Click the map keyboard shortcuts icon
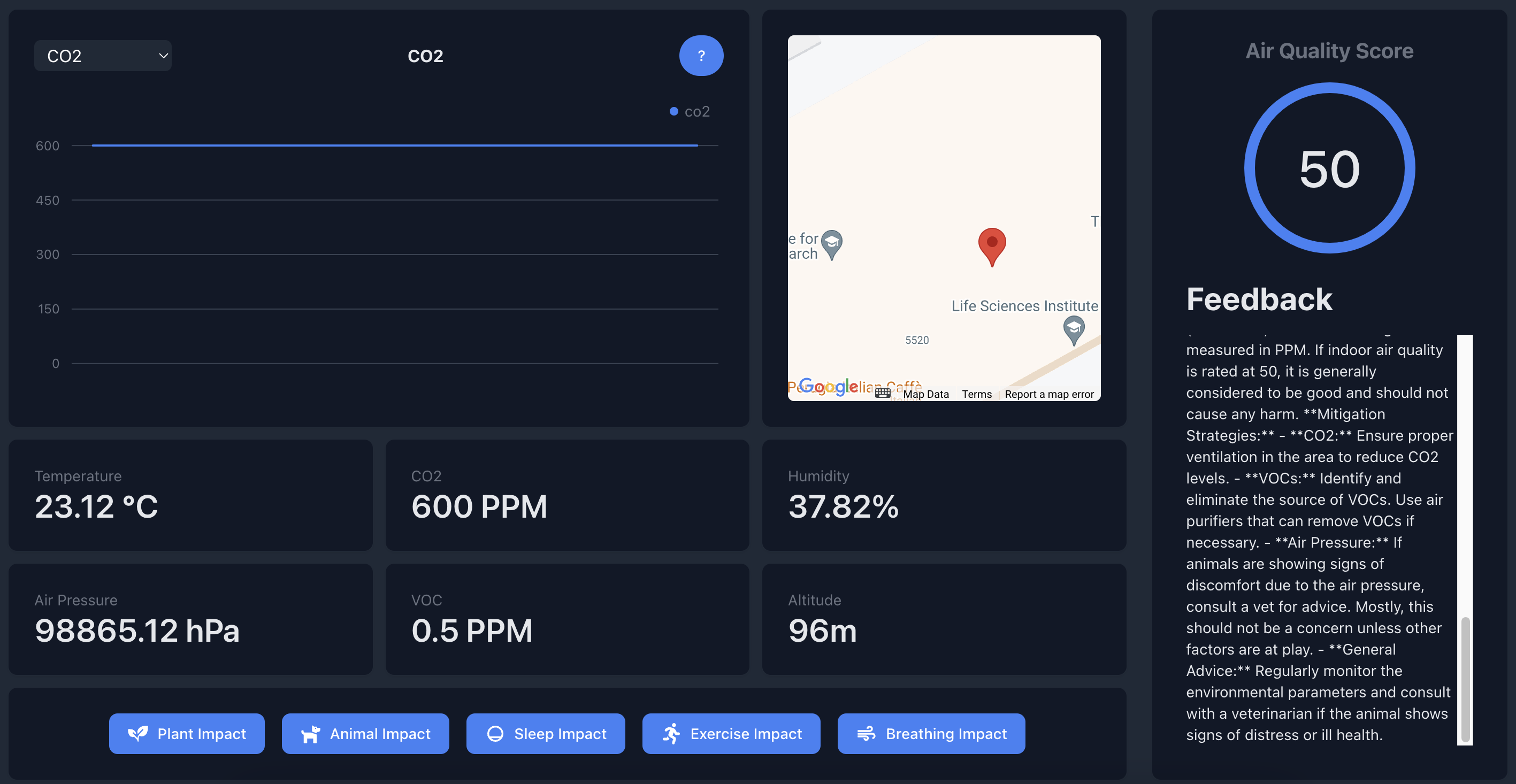 882,393
